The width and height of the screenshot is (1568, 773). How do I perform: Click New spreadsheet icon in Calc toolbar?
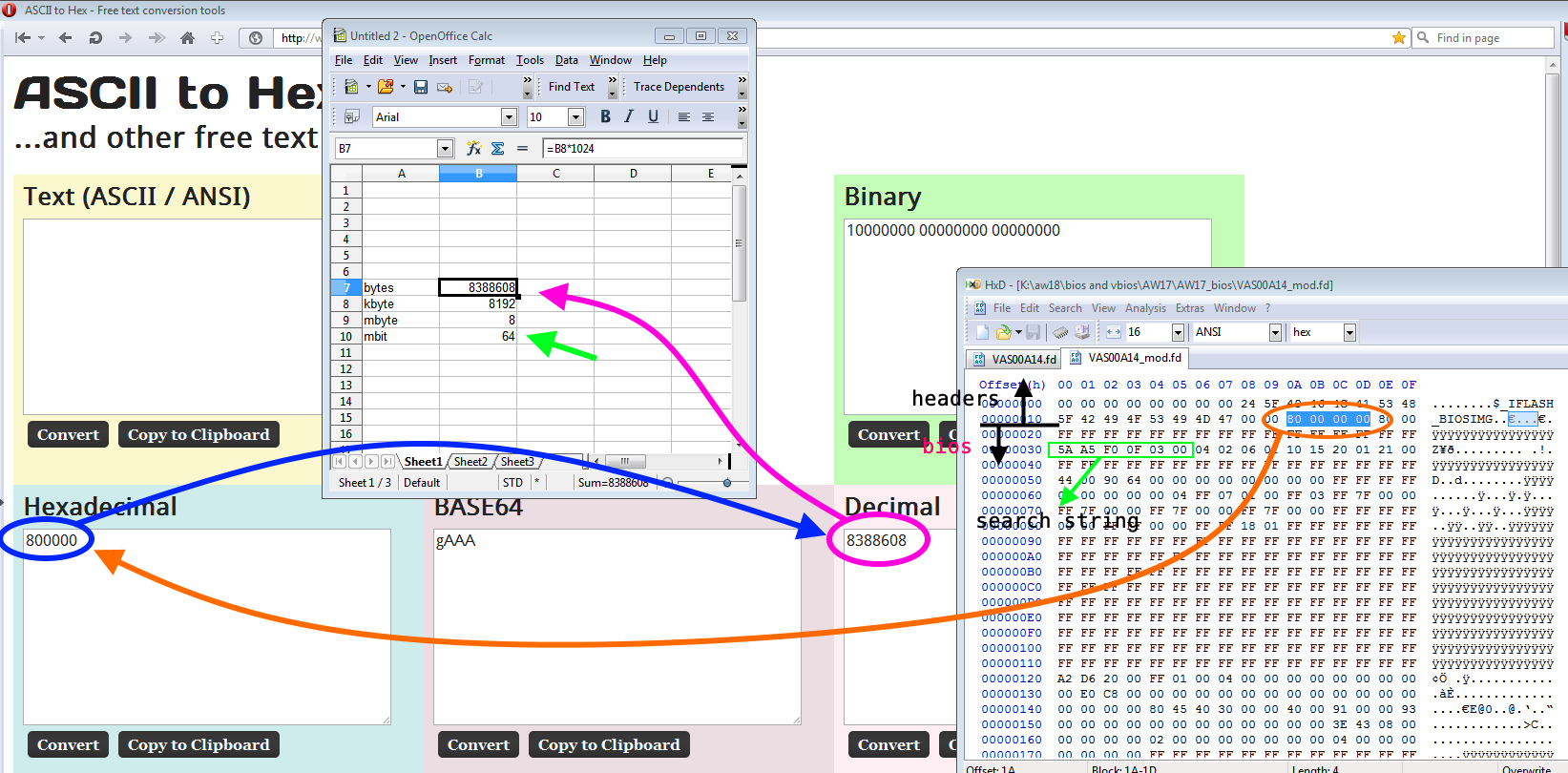click(x=351, y=87)
